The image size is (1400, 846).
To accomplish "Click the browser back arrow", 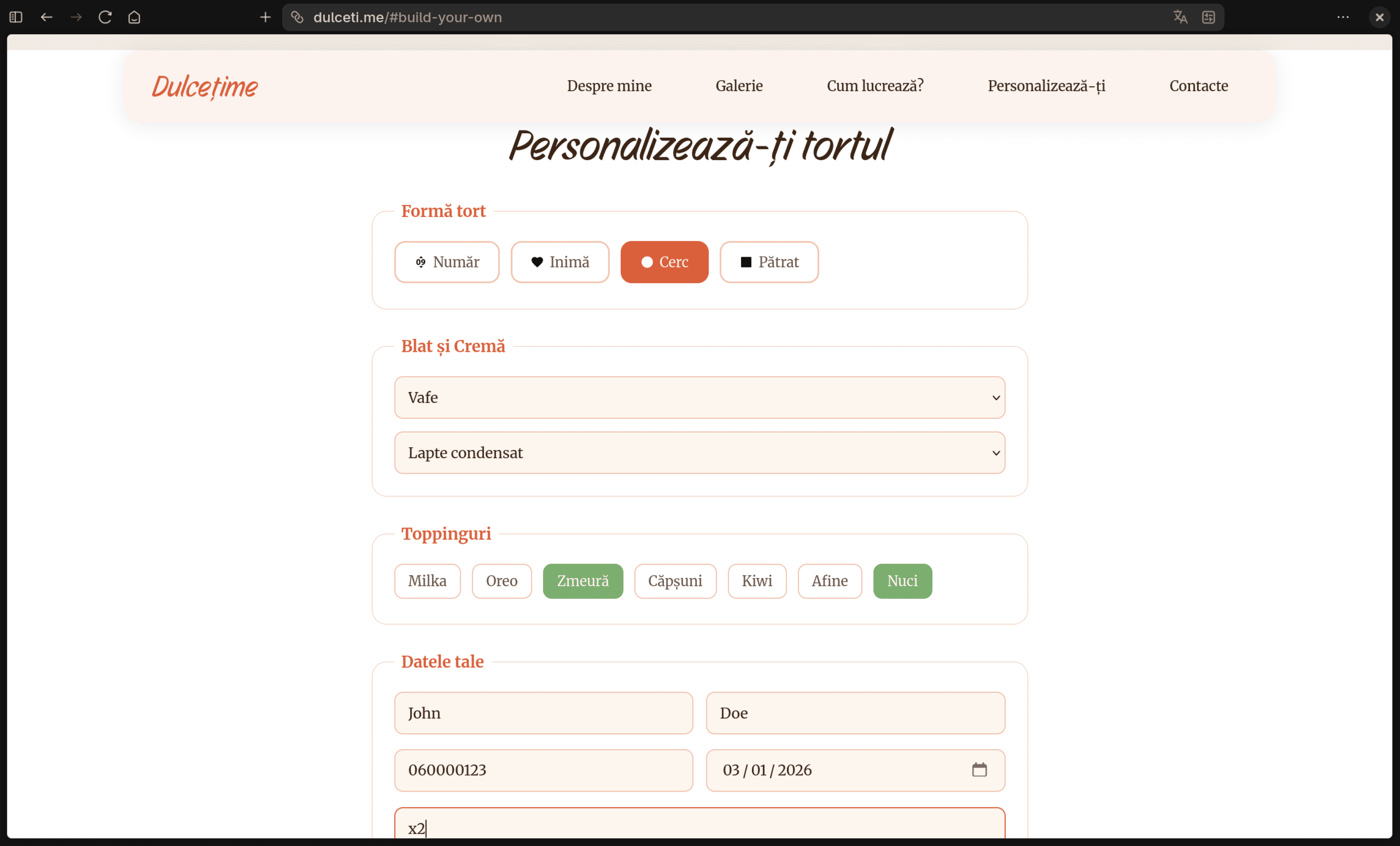I will coord(46,17).
